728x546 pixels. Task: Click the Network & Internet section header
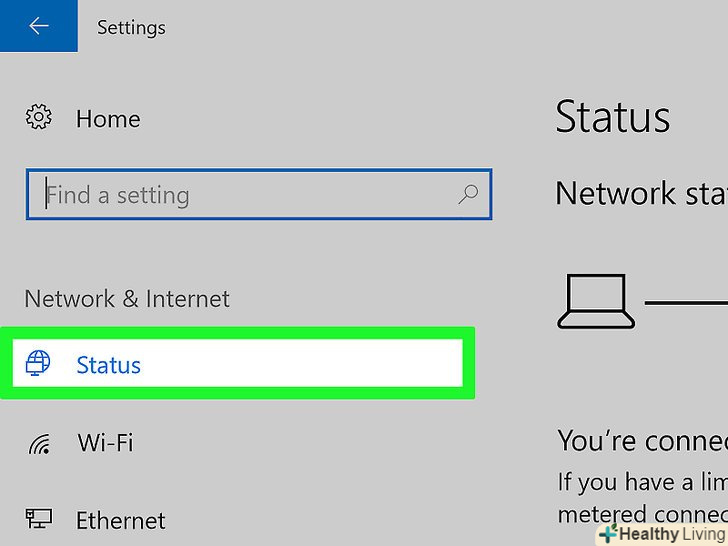click(127, 299)
